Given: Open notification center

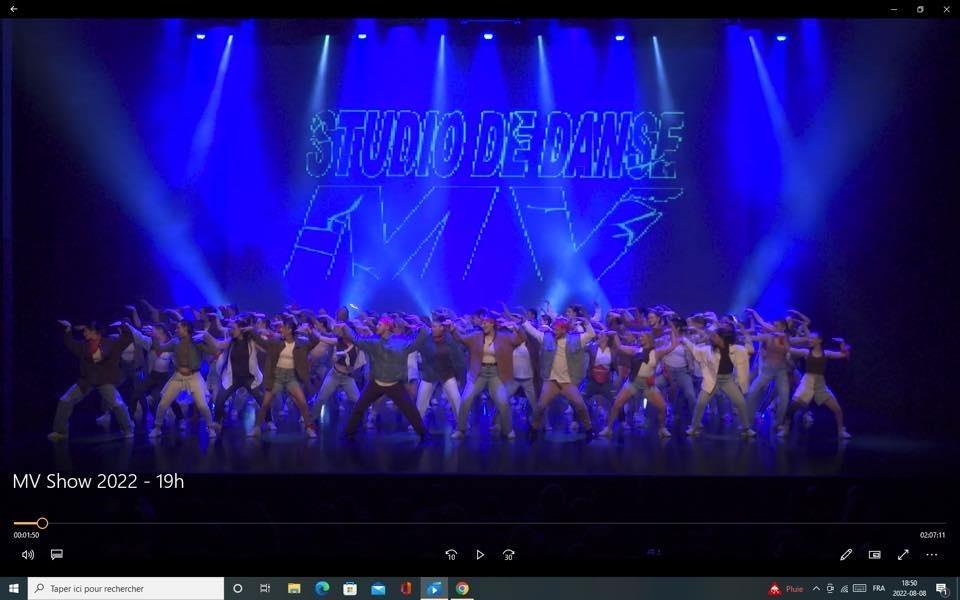Looking at the screenshot, I should click(x=943, y=588).
